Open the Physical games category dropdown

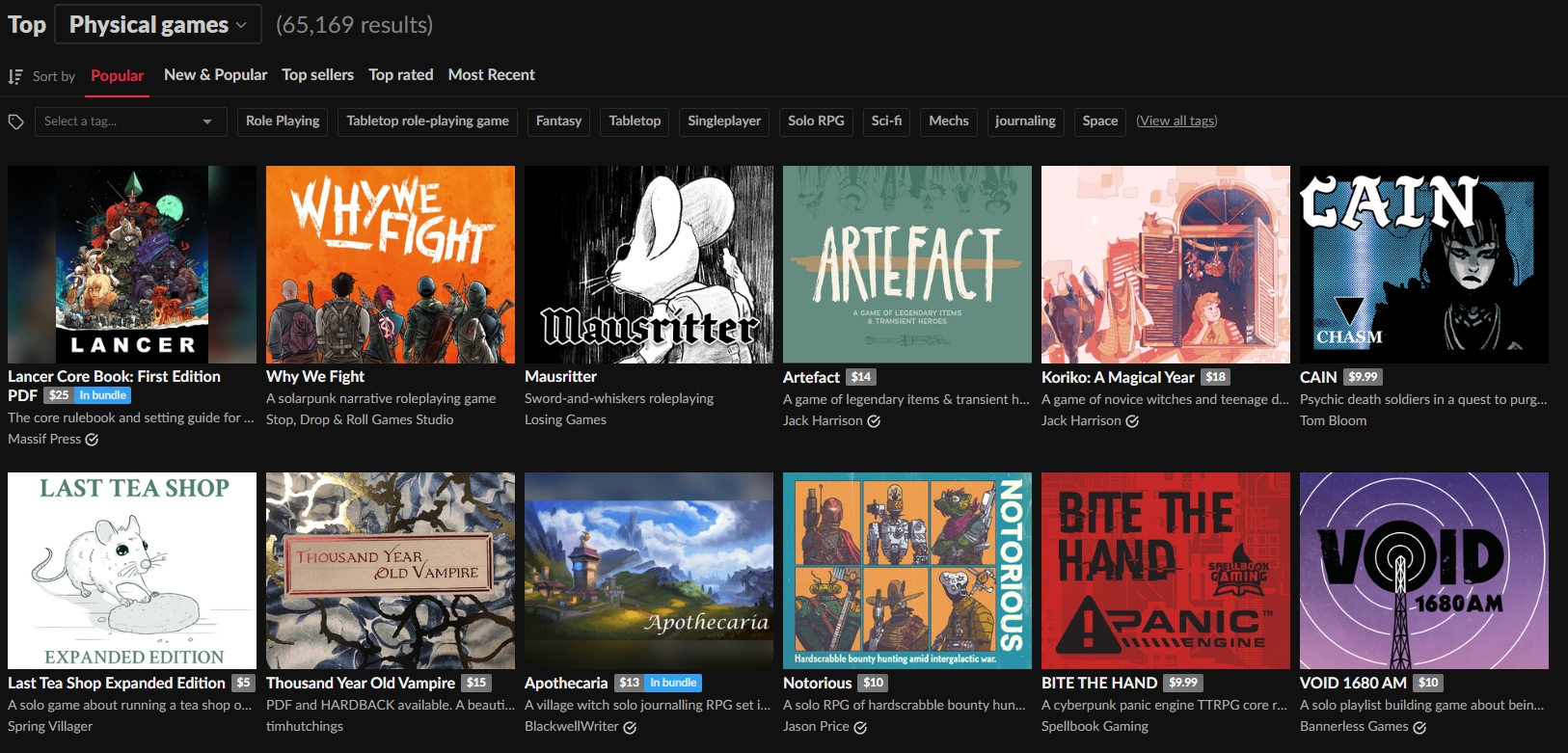[158, 24]
